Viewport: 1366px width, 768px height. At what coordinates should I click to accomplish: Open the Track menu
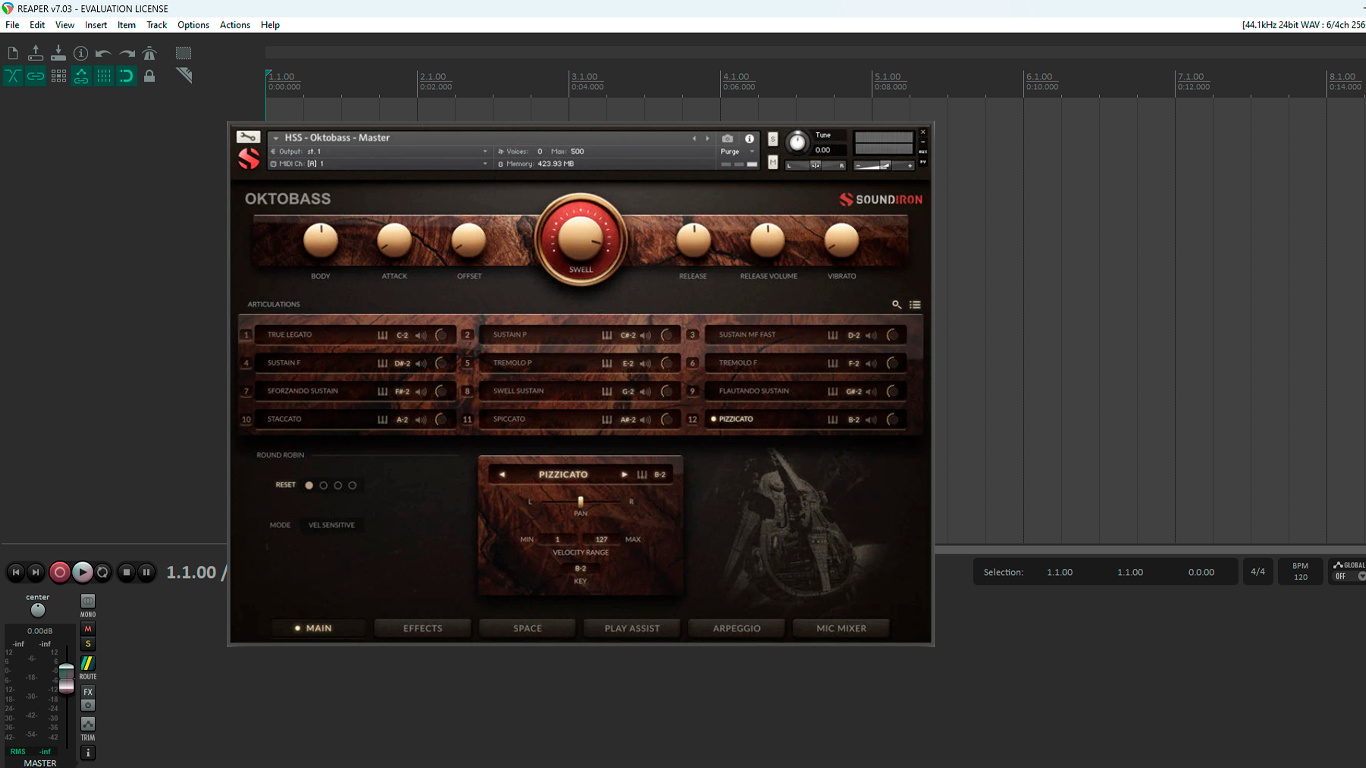(157, 25)
